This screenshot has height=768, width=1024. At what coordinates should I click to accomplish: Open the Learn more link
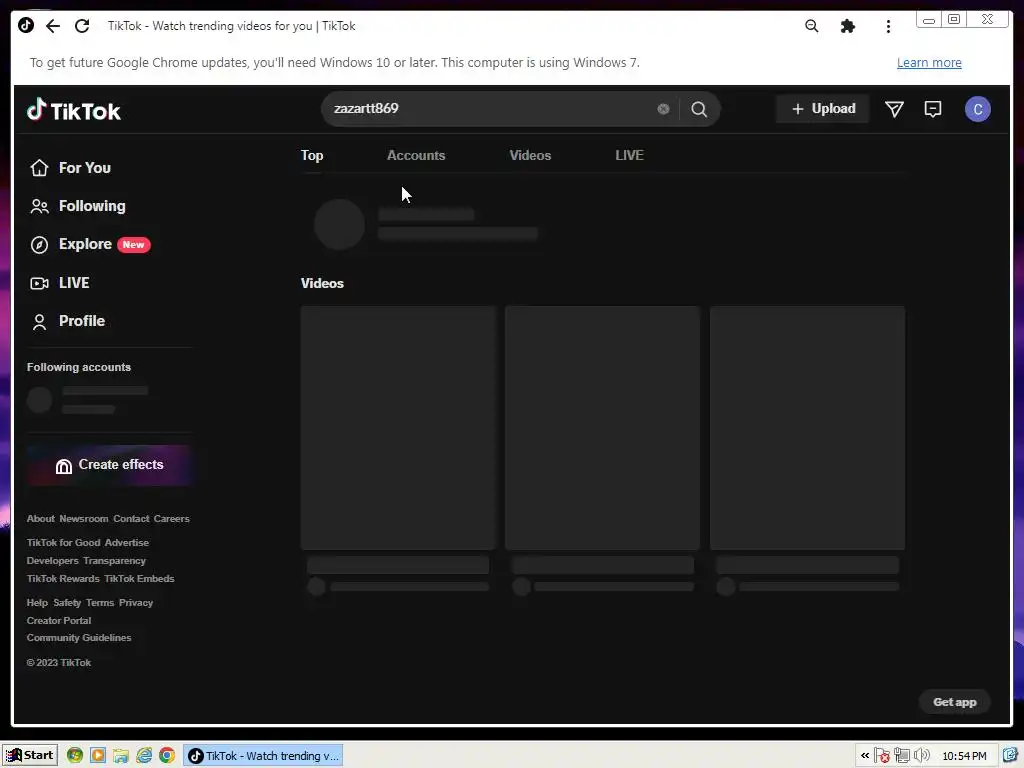click(929, 63)
